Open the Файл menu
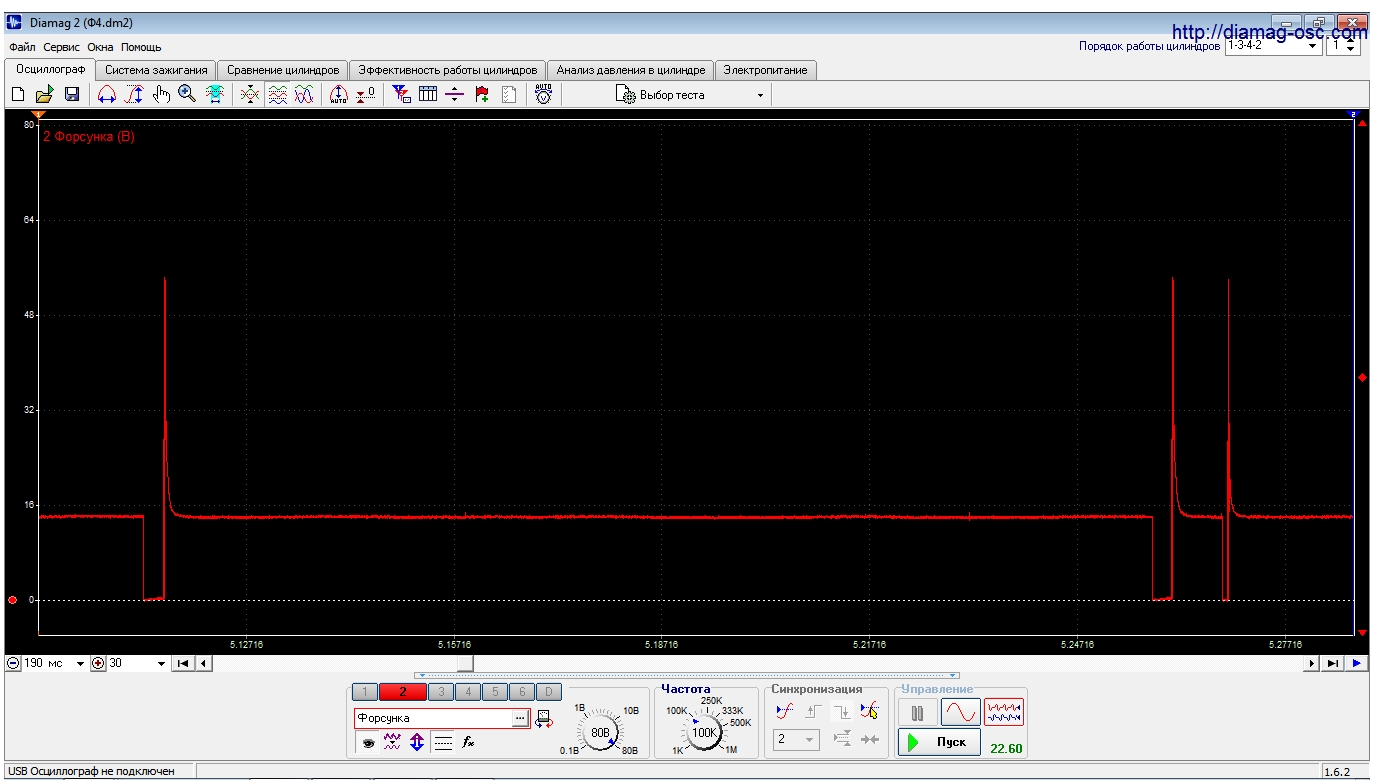The height and width of the screenshot is (784, 1382). (22, 47)
